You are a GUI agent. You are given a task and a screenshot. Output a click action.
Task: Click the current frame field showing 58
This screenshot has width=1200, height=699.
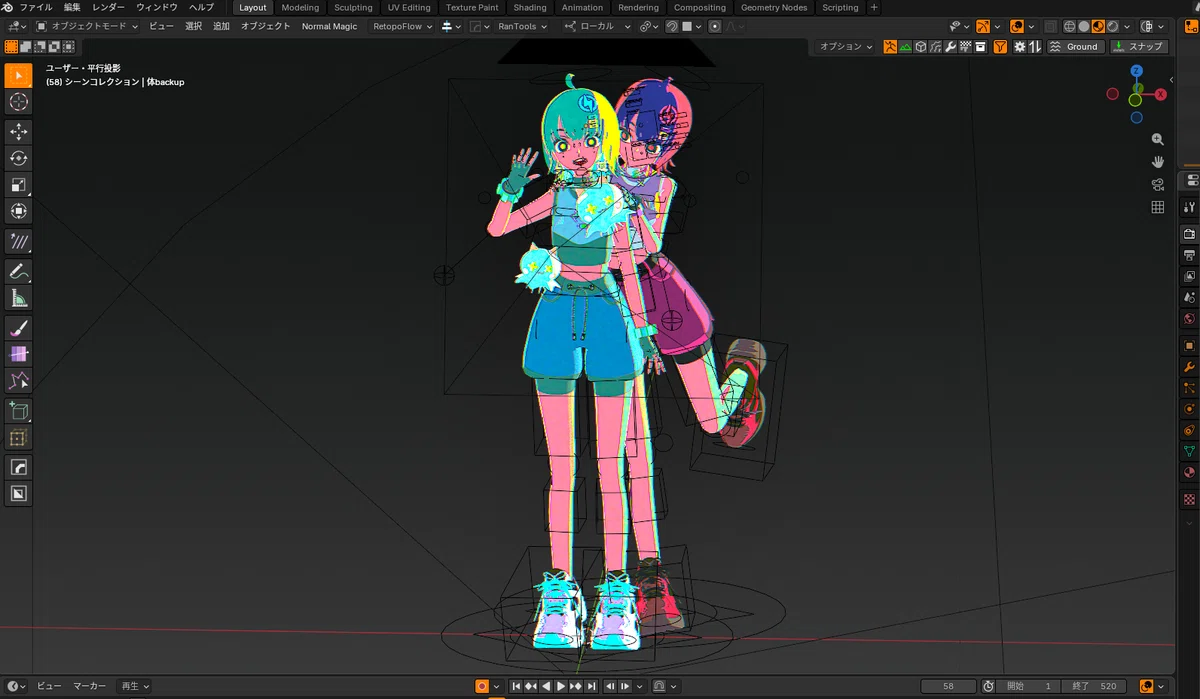tap(948, 686)
